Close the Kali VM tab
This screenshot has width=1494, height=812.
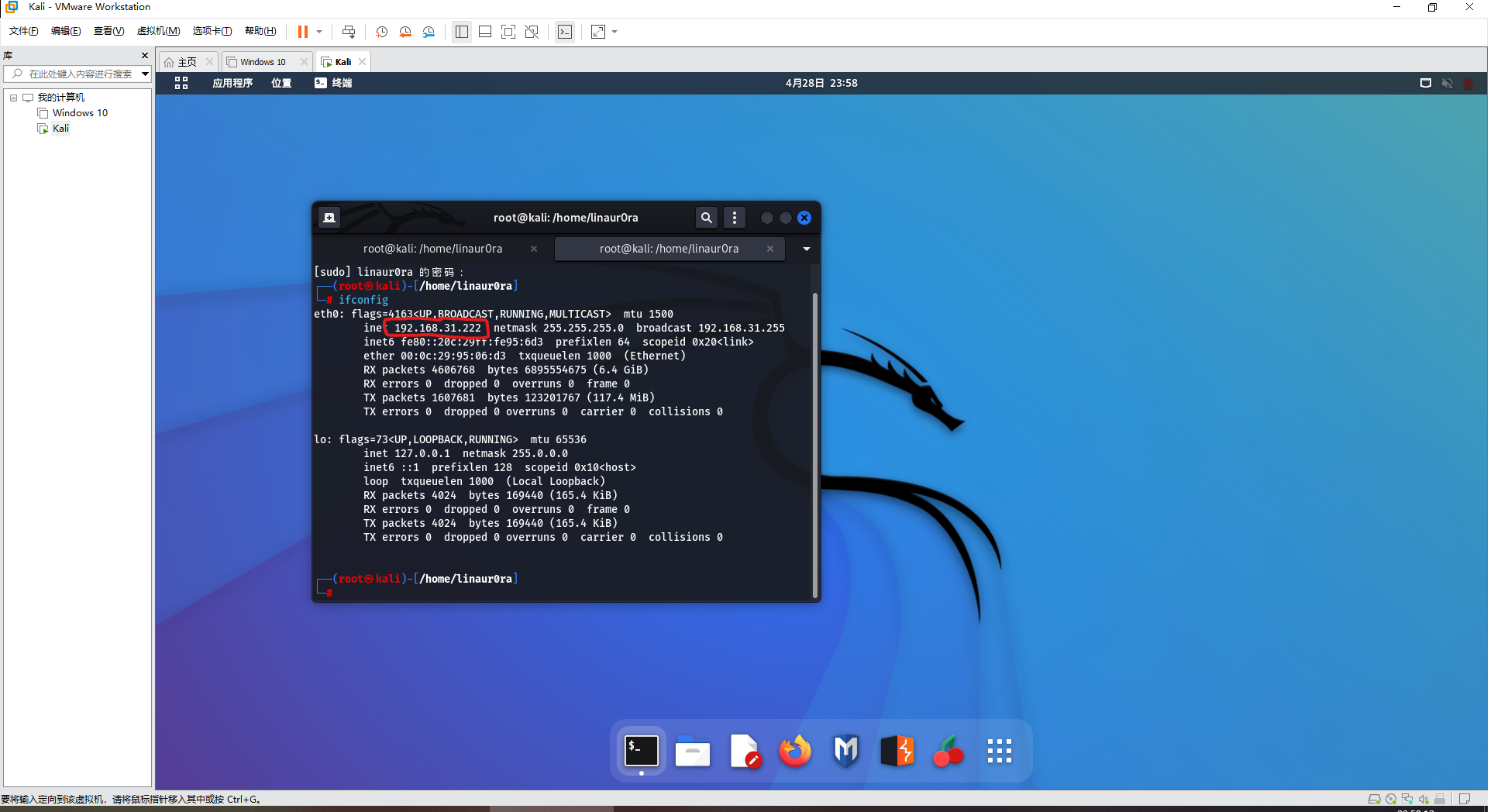pyautogui.click(x=362, y=62)
